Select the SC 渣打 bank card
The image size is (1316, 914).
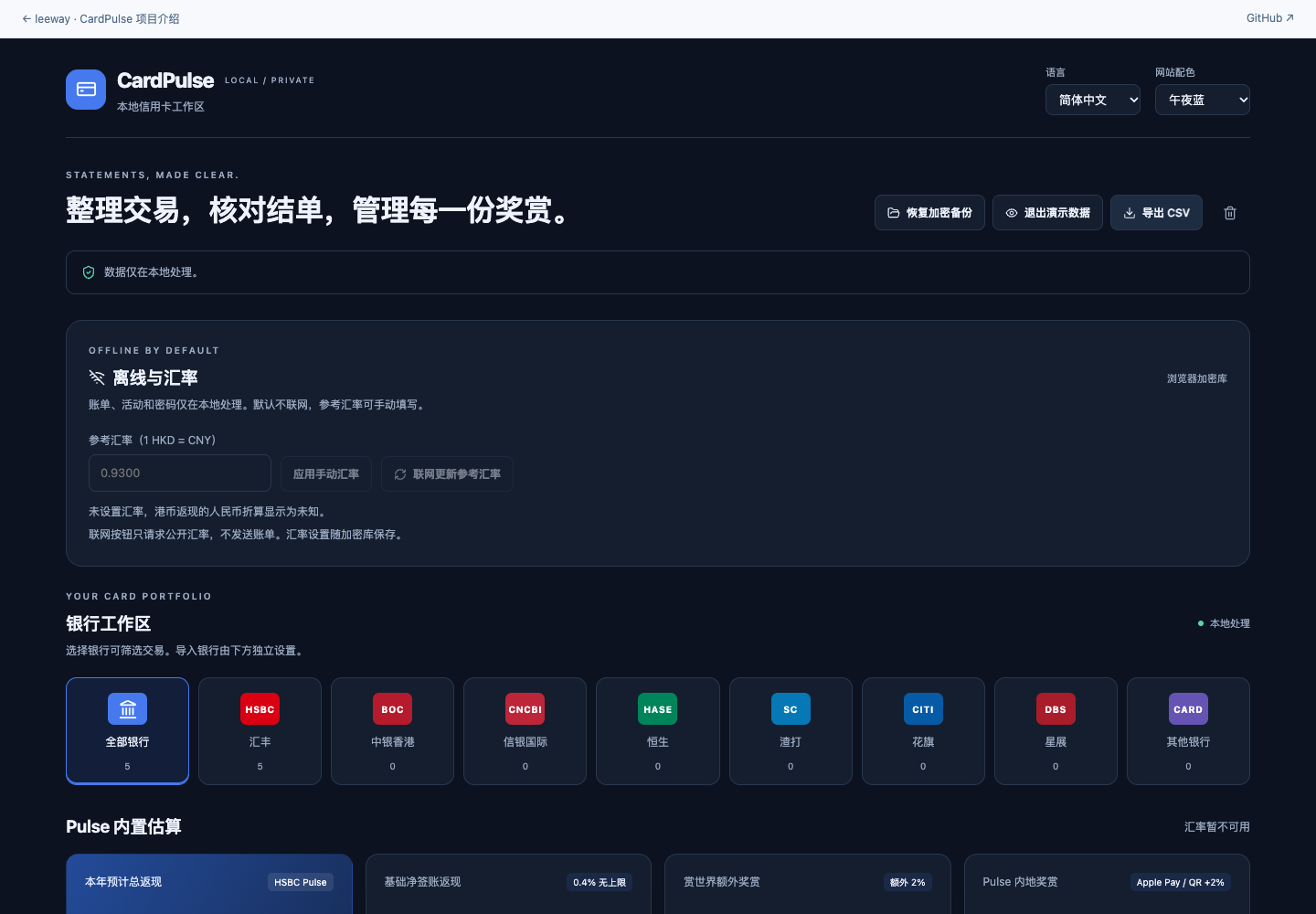click(791, 731)
